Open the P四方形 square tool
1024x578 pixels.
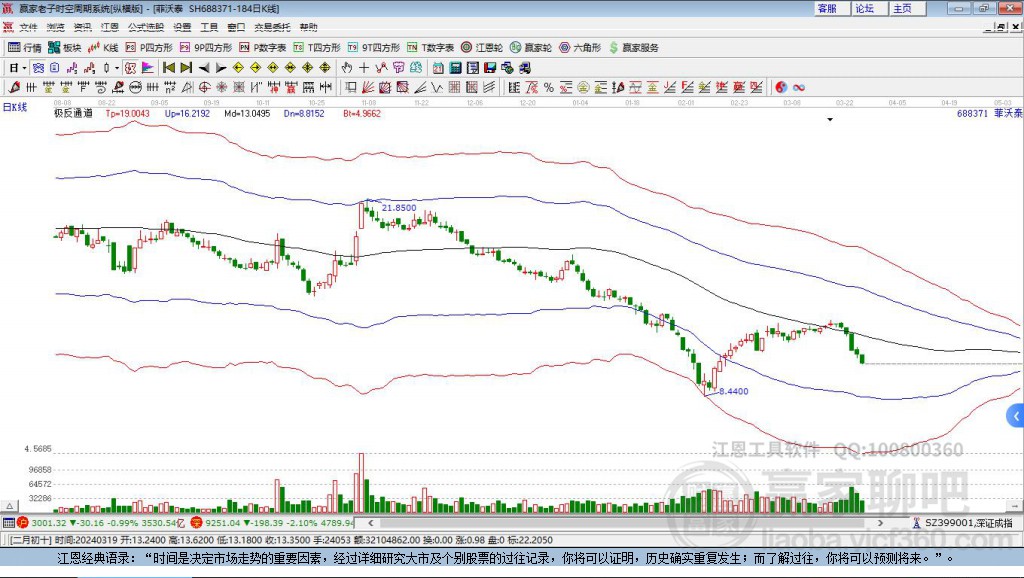point(149,48)
